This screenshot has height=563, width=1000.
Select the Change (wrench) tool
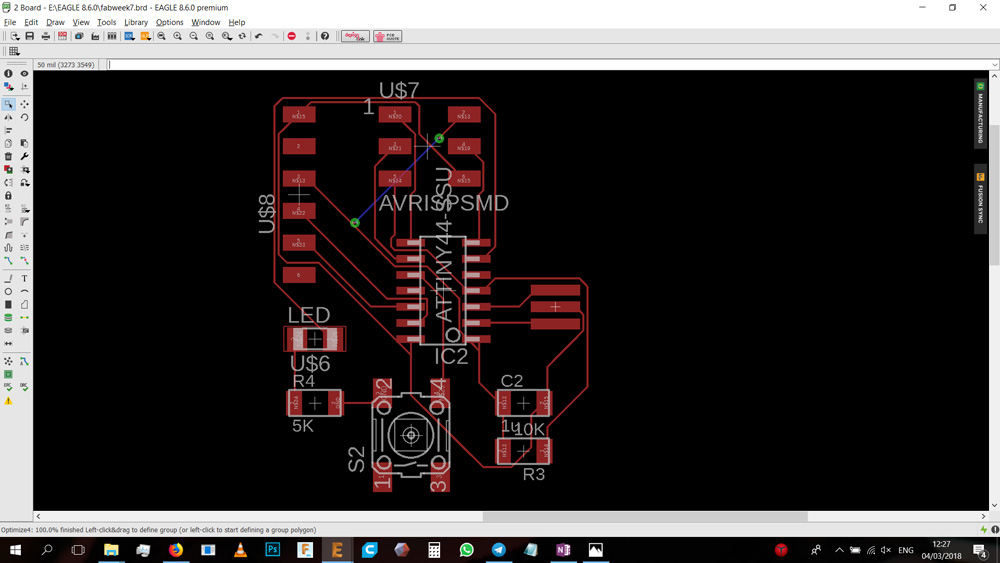coord(24,156)
